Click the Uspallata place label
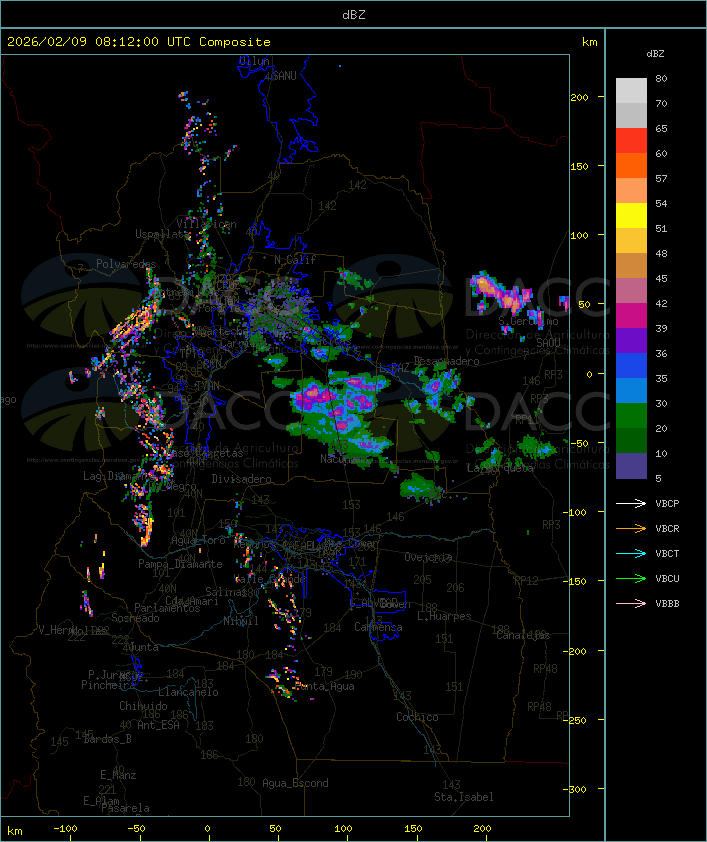Image resolution: width=707 pixels, height=842 pixels. click(162, 234)
